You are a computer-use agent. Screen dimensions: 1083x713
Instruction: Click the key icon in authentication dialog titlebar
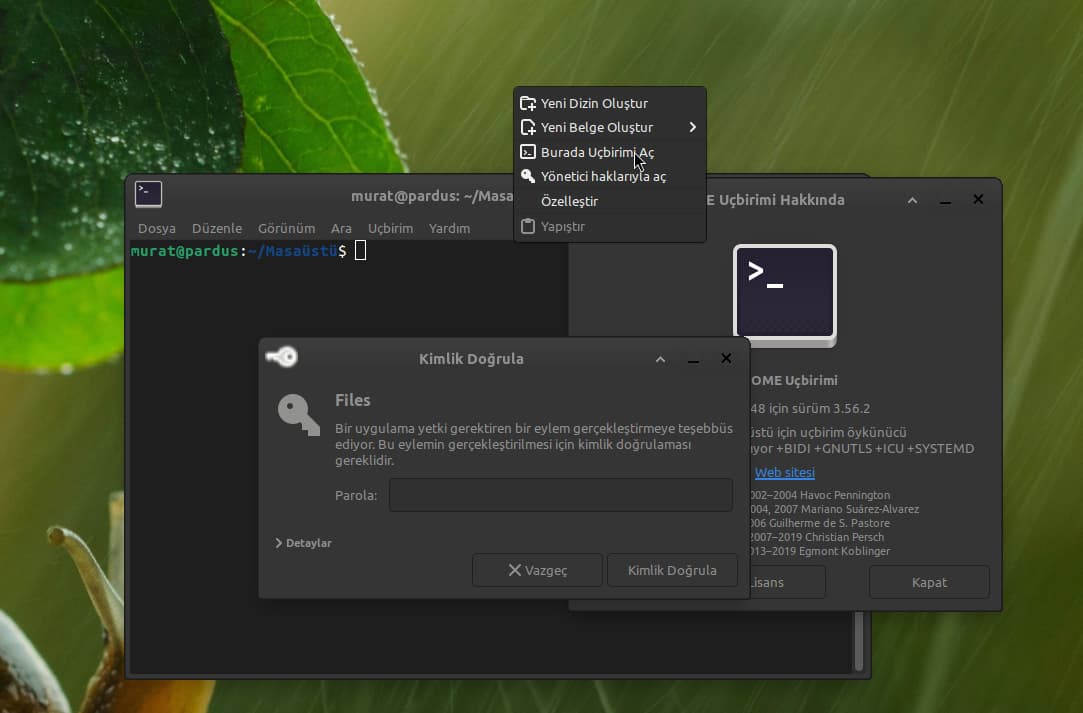tap(282, 357)
